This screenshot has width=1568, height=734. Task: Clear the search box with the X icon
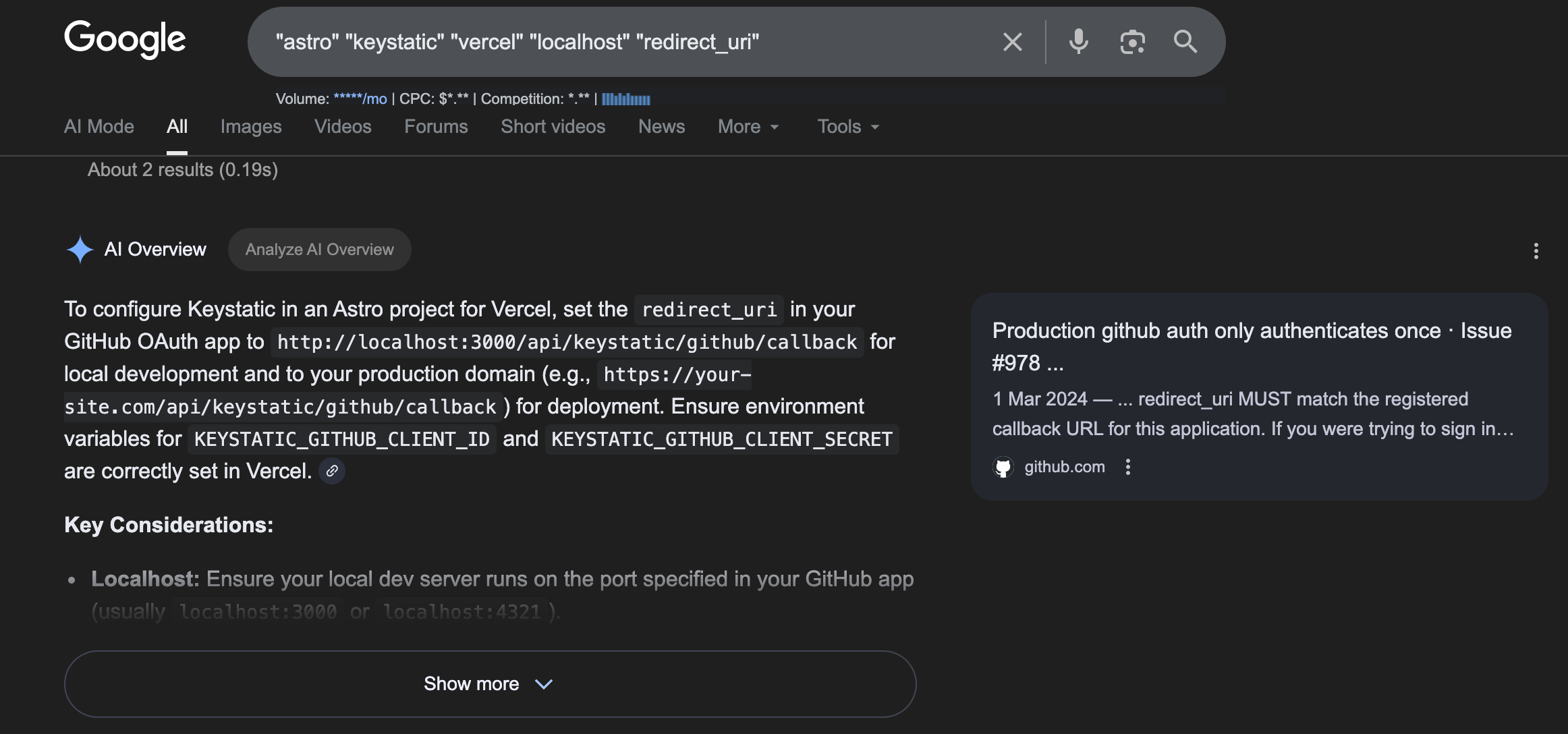pos(1012,42)
